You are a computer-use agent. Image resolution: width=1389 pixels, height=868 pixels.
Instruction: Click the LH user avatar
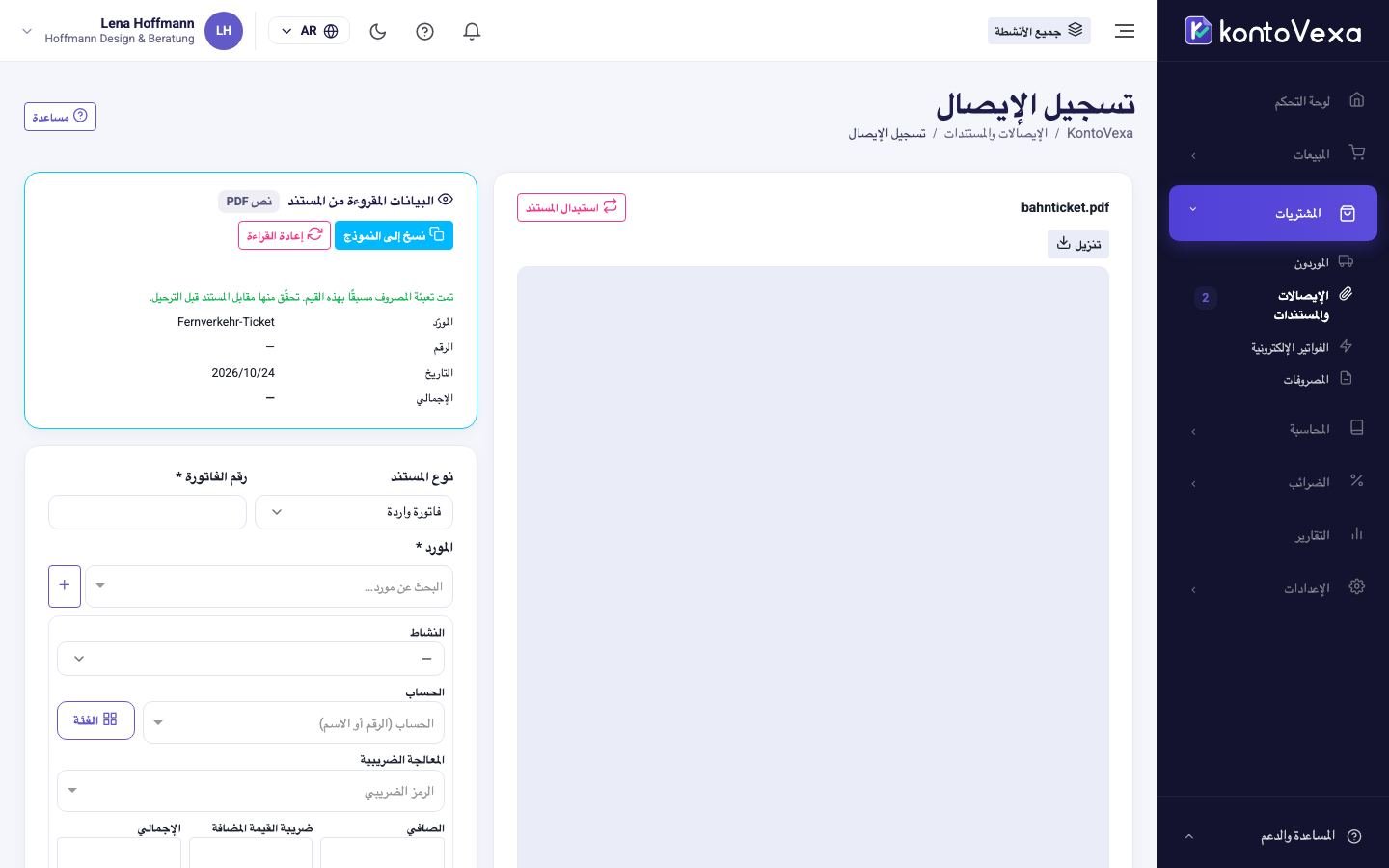(224, 31)
